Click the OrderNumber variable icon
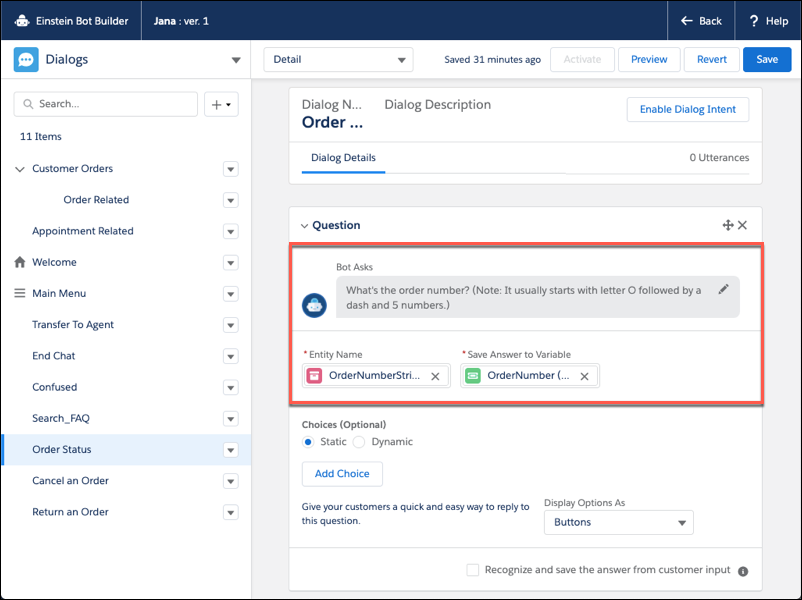Screen dimensions: 802x600 point(473,376)
